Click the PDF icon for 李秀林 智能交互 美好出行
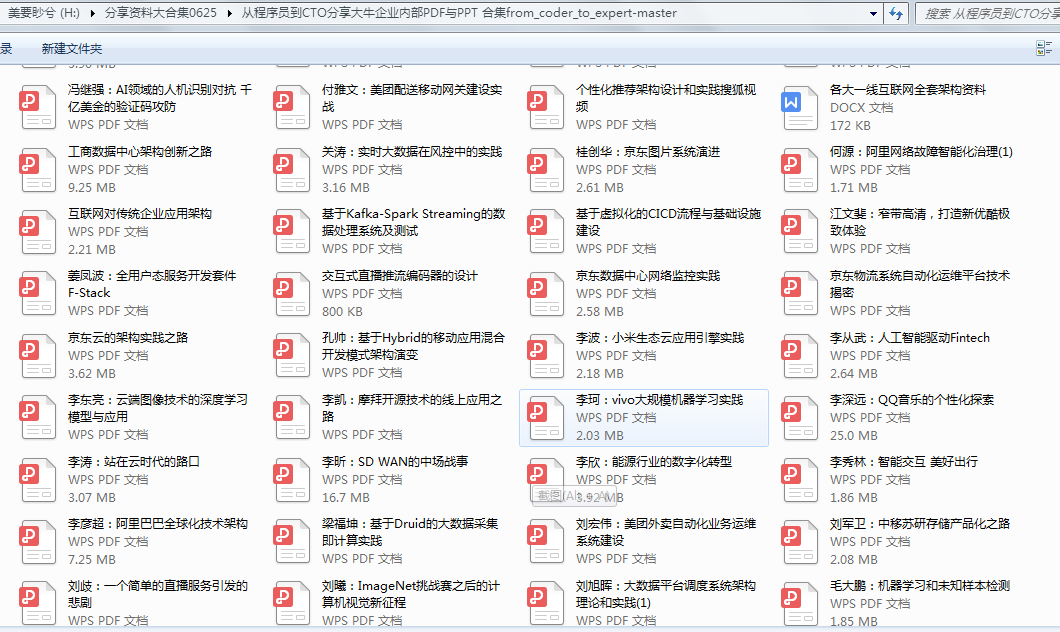Image resolution: width=1060 pixels, height=632 pixels. (x=800, y=479)
